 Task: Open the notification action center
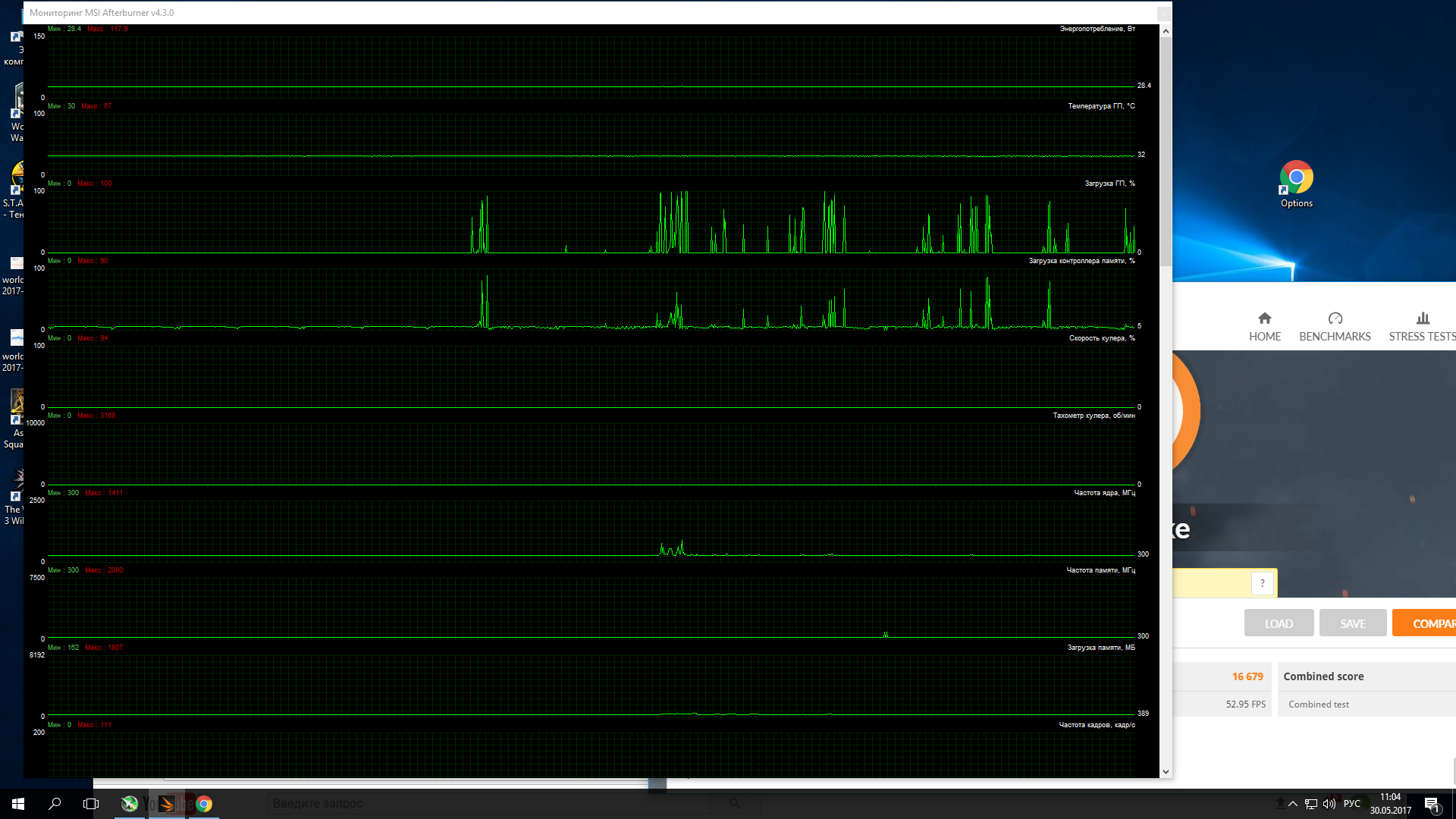1431,804
